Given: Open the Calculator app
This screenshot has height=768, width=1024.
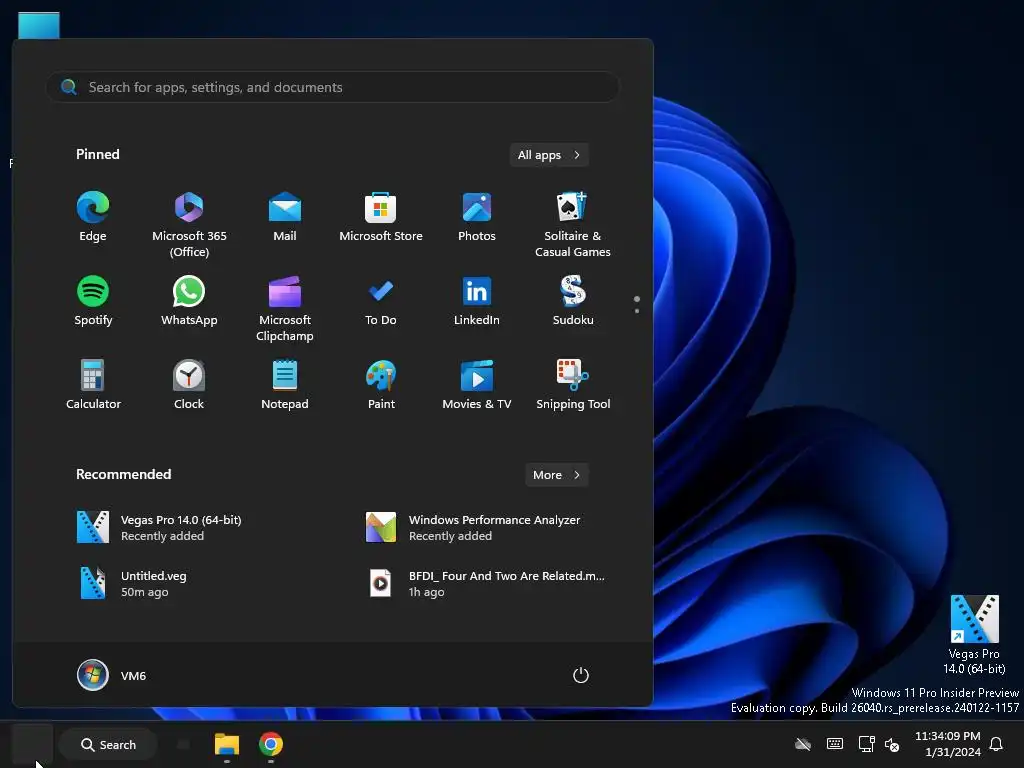Looking at the screenshot, I should click(93, 385).
